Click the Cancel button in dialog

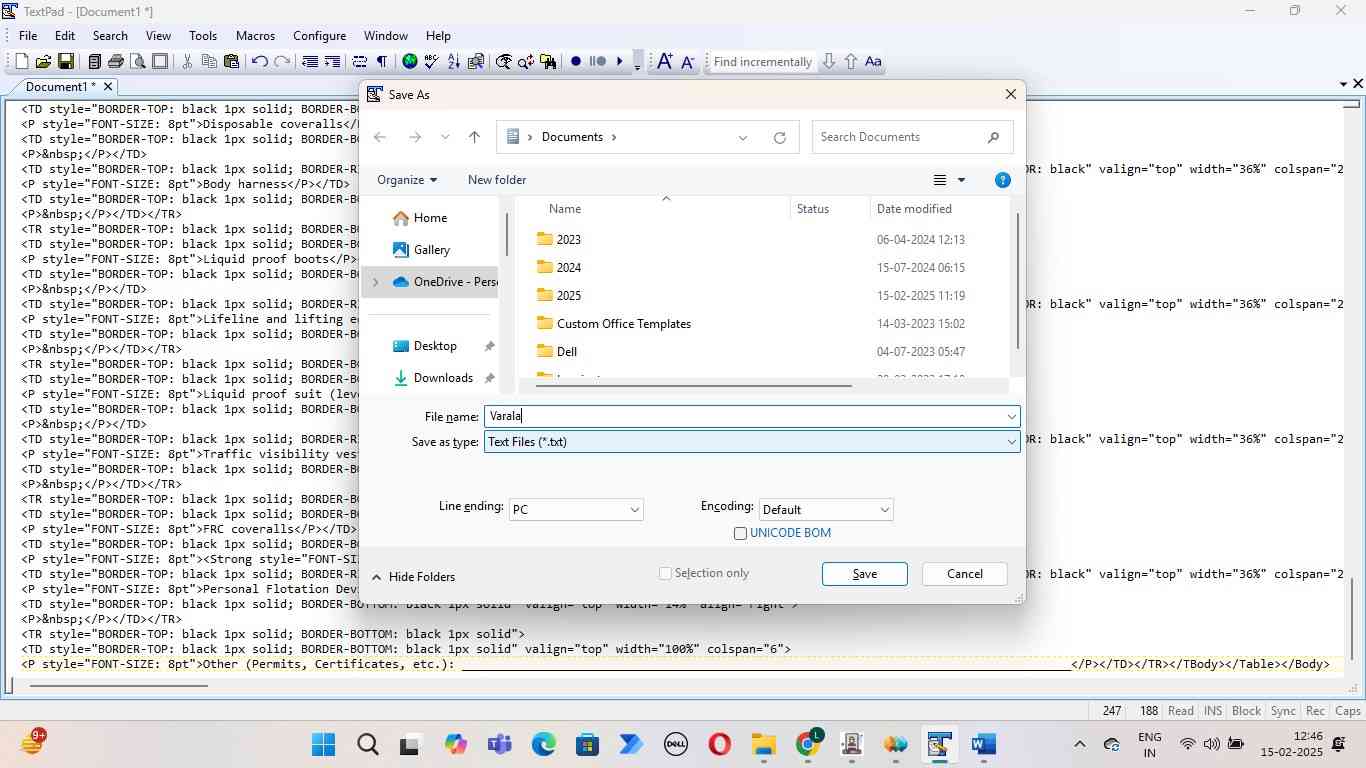tap(965, 574)
